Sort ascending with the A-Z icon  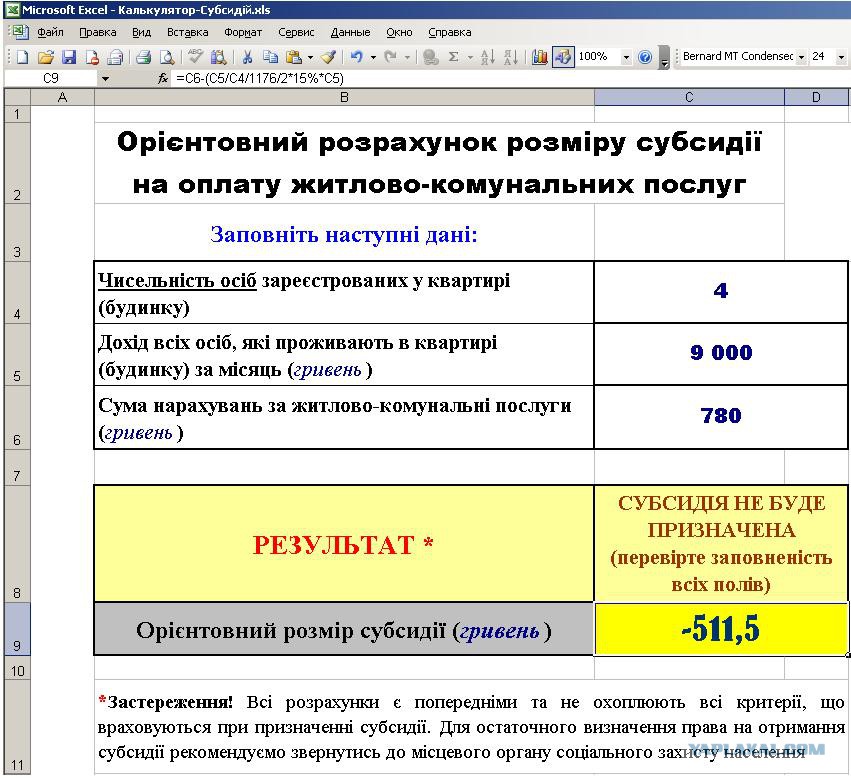pyautogui.click(x=487, y=57)
